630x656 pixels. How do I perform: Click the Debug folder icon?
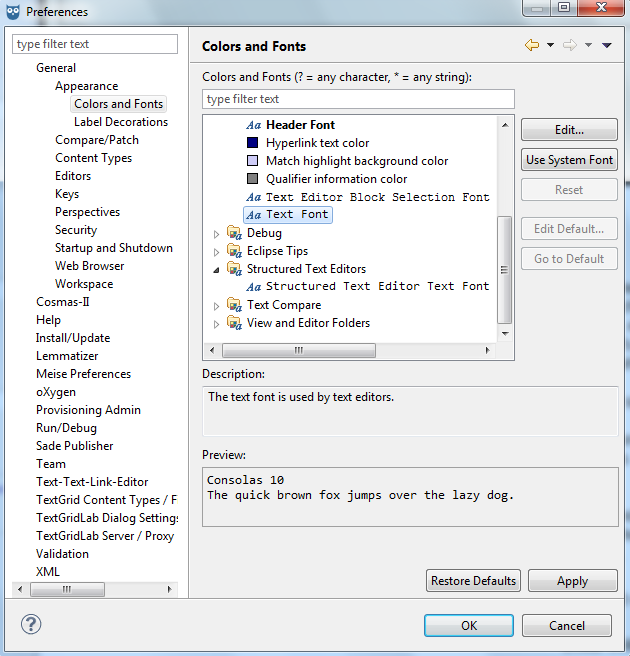coord(234,233)
